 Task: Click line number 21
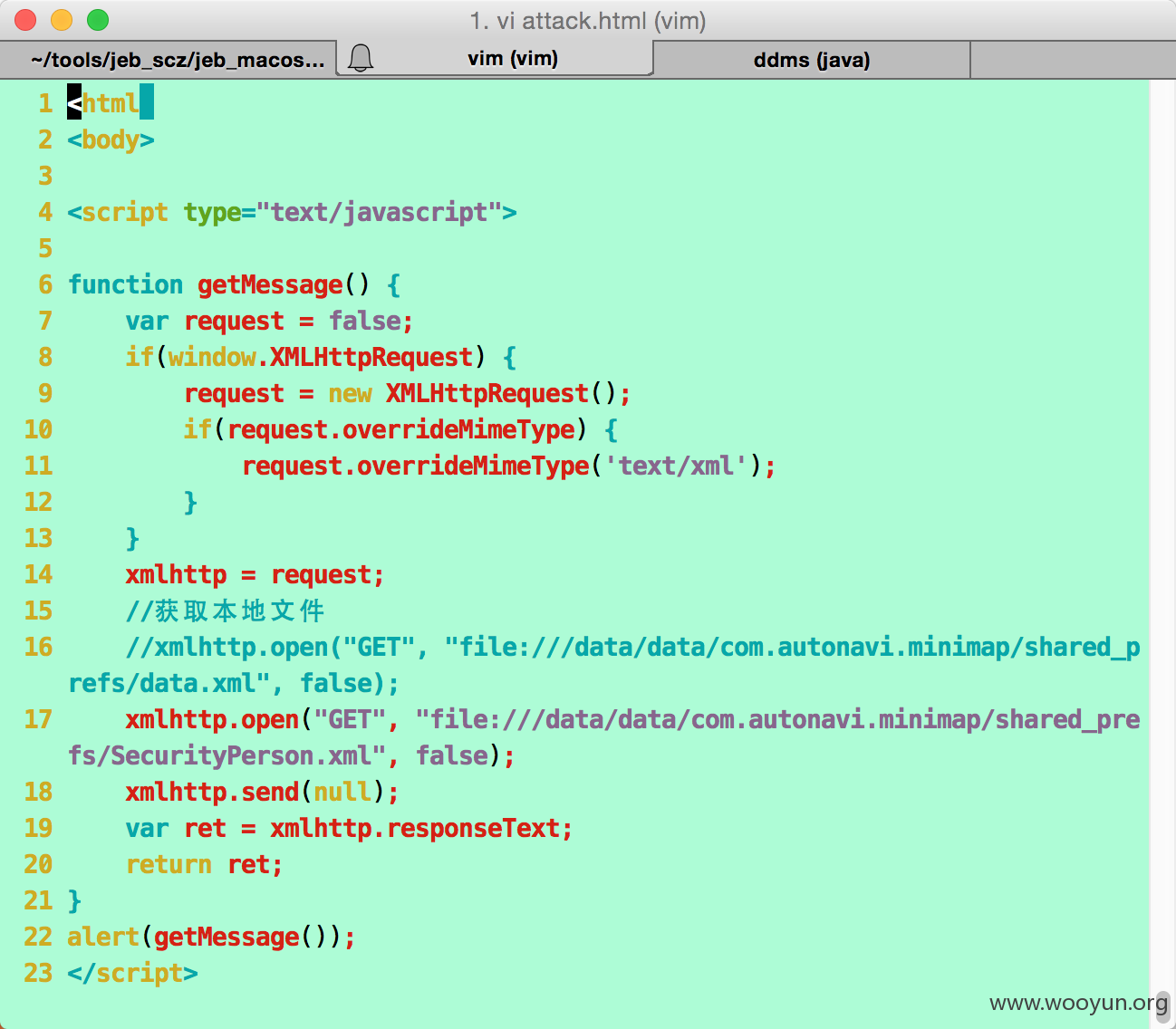[38, 900]
